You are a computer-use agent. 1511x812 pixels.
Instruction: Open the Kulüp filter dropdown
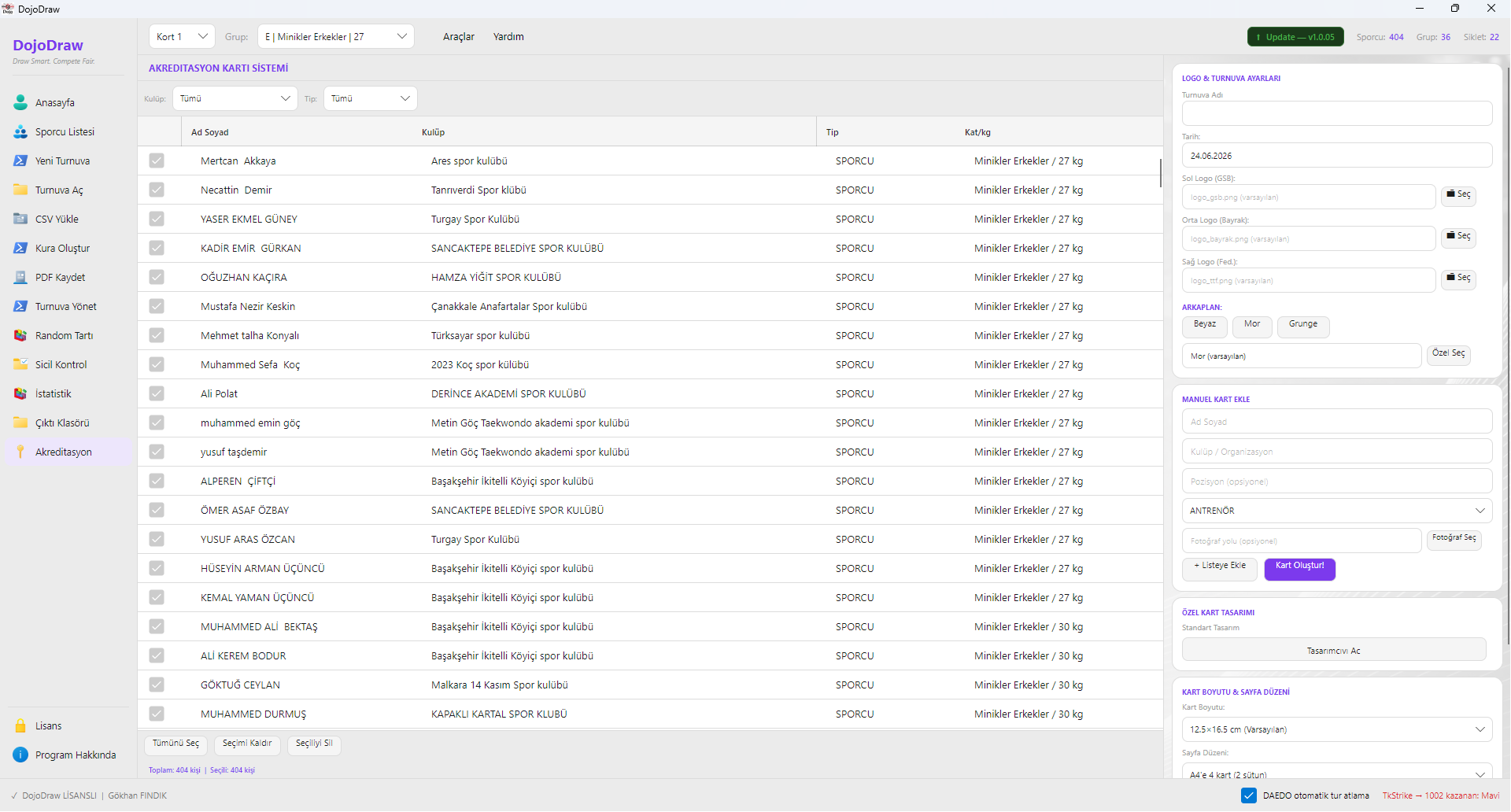coord(235,98)
